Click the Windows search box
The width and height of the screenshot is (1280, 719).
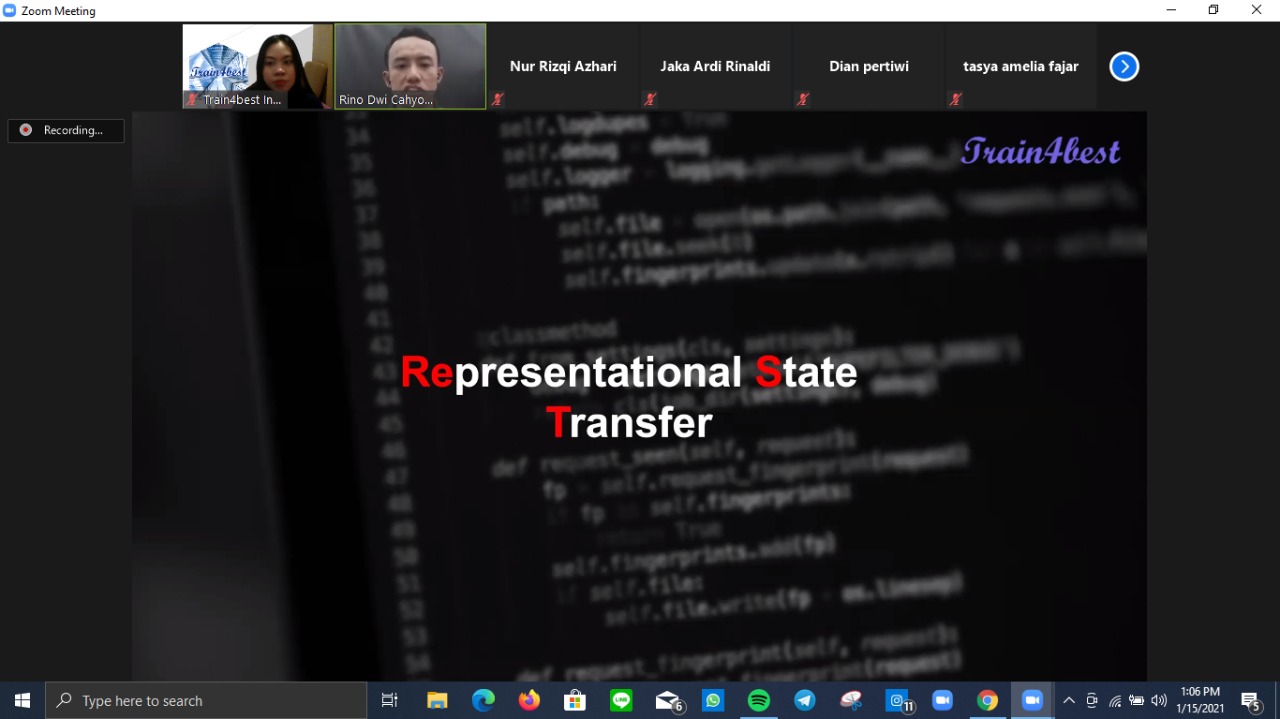click(x=207, y=701)
